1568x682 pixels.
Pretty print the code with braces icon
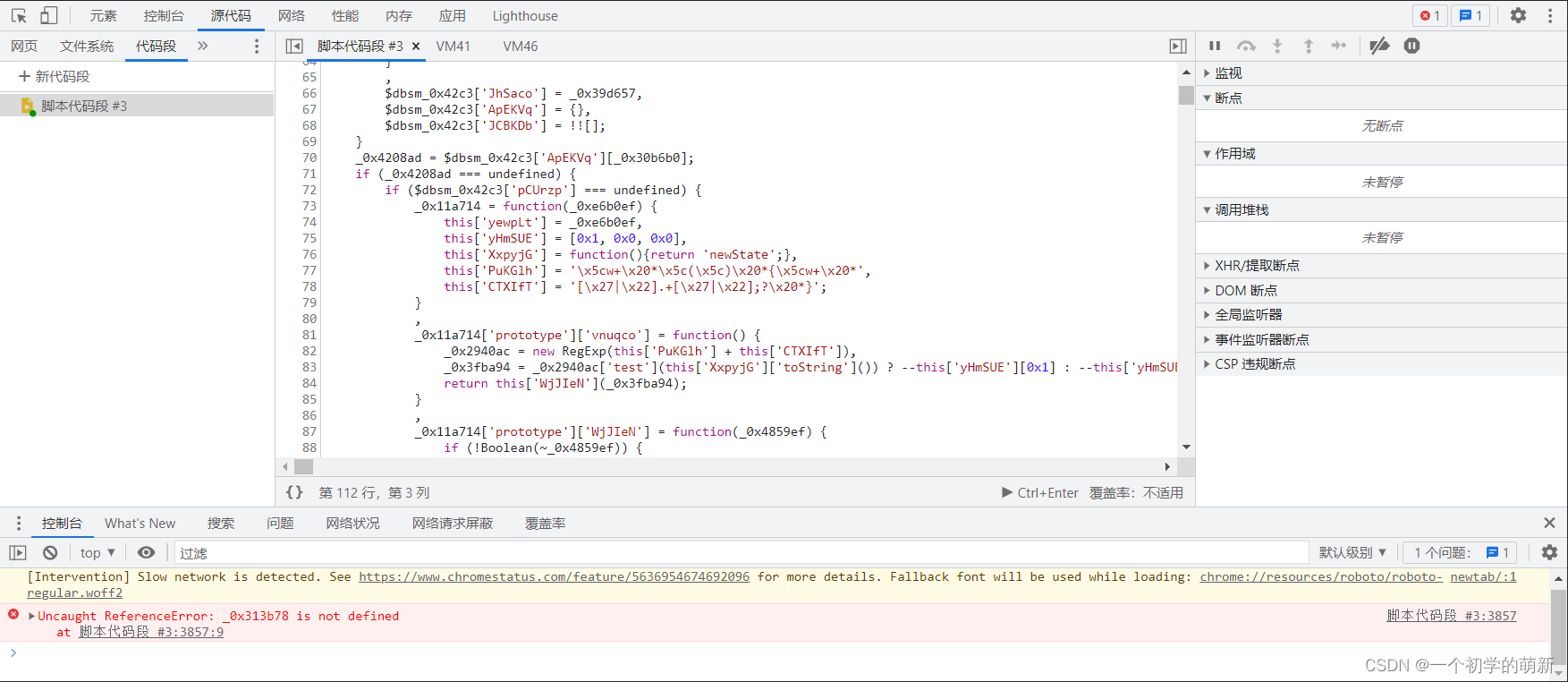pyautogui.click(x=294, y=492)
